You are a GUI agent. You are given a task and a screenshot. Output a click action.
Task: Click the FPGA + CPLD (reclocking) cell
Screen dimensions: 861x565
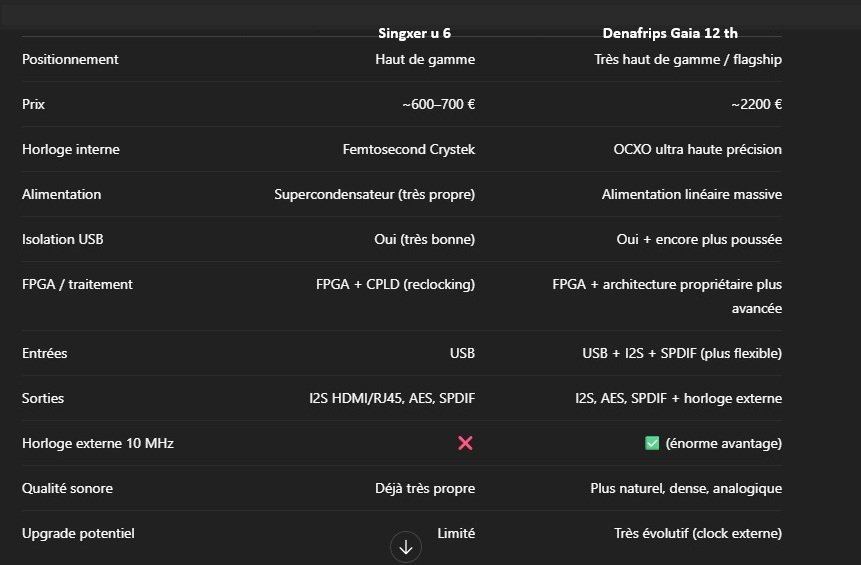point(395,284)
